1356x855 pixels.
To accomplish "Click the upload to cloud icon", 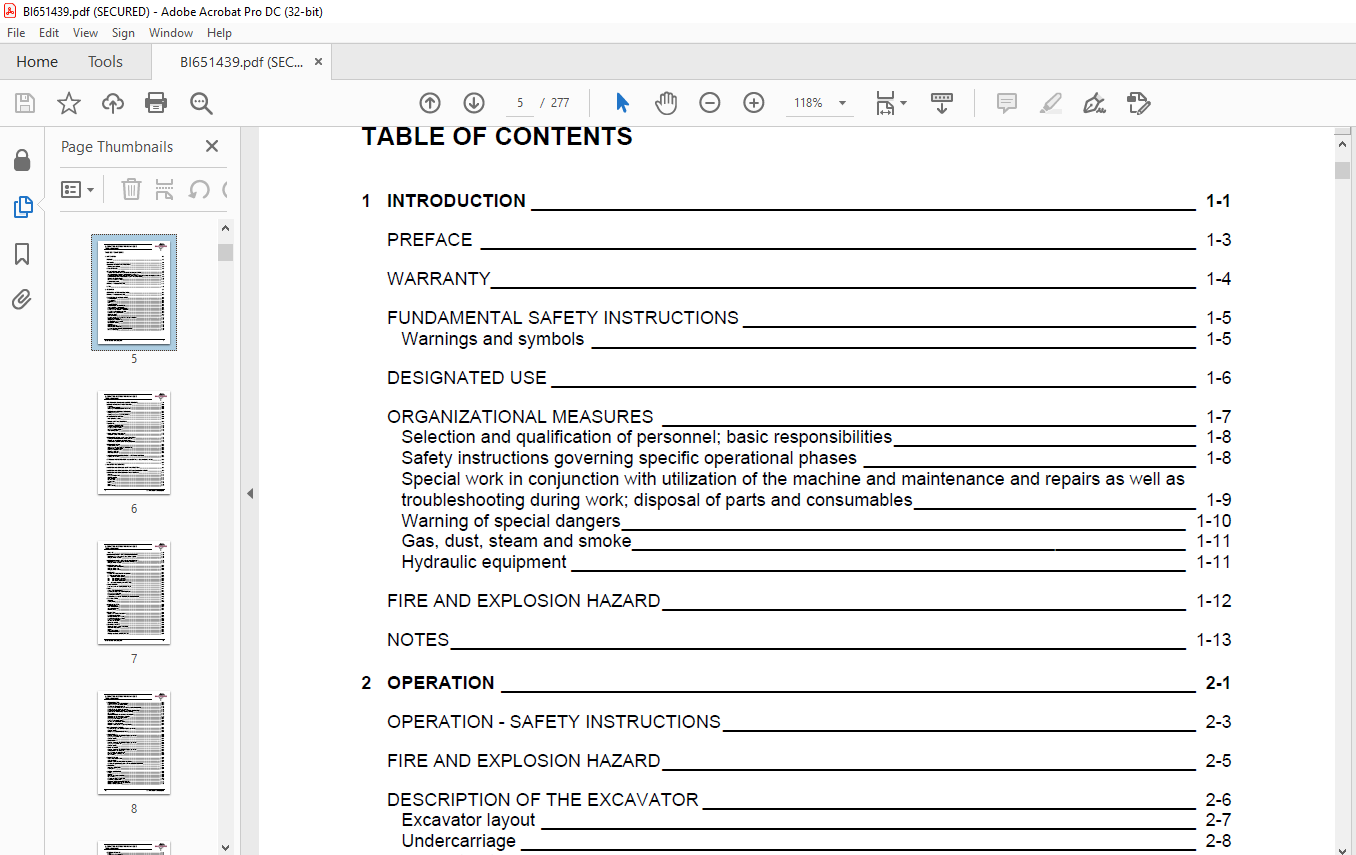I will [x=113, y=103].
